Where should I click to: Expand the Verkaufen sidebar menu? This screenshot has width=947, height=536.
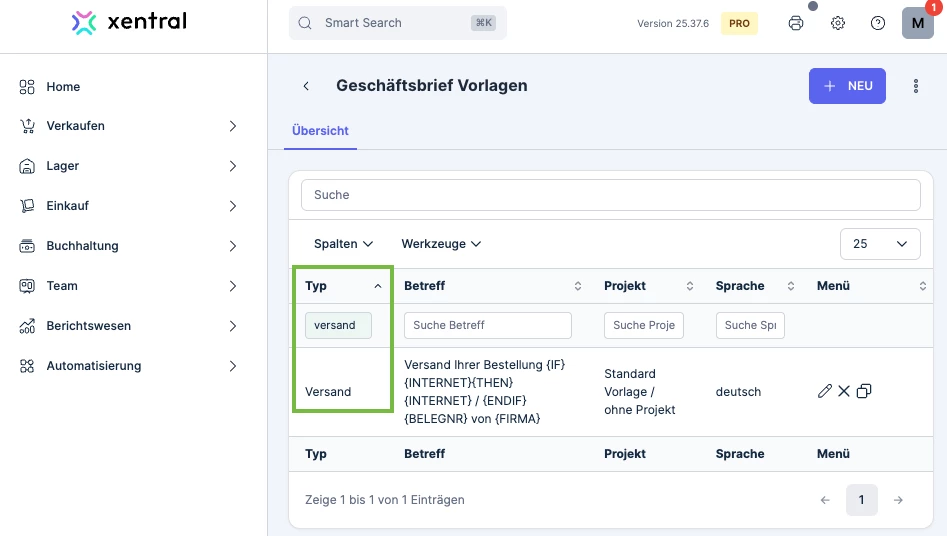pos(130,126)
